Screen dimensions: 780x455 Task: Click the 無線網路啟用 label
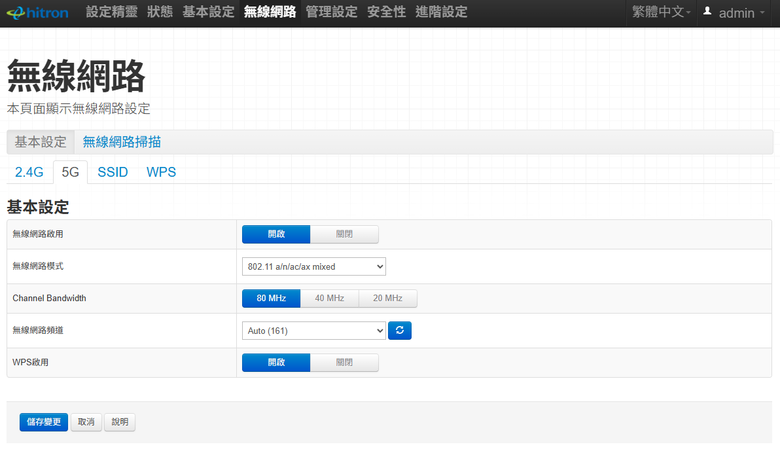pyautogui.click(x=38, y=234)
